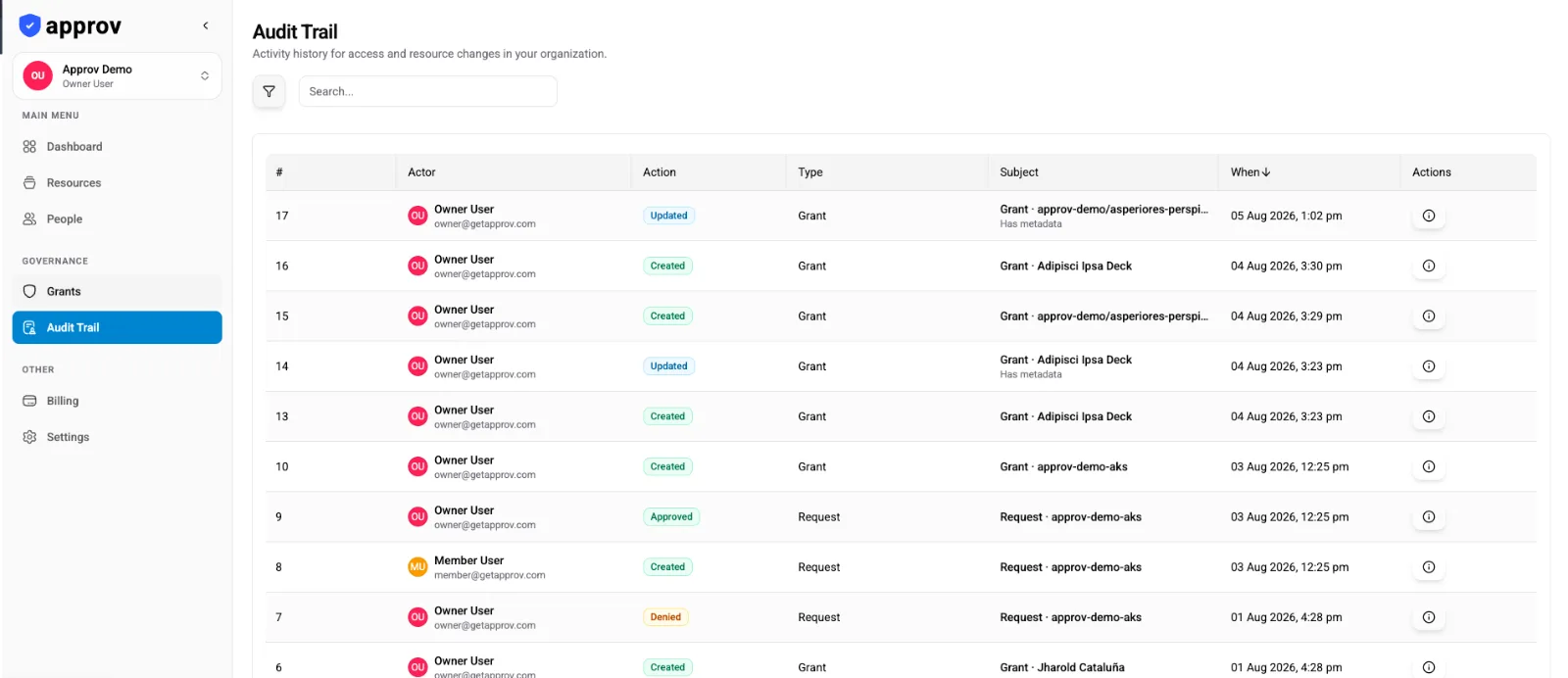
Task: Click the Resources box icon
Action: [29, 183]
